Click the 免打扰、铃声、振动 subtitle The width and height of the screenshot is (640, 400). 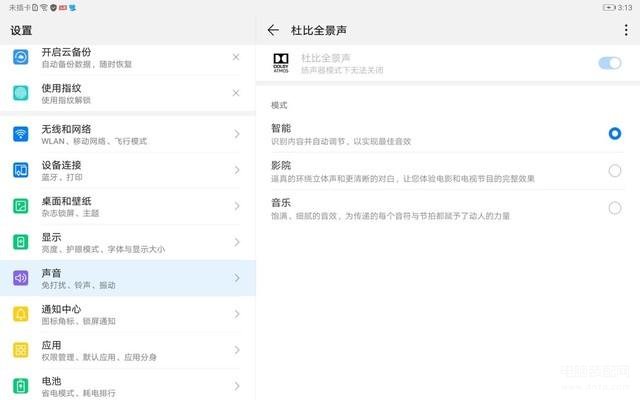pos(78,285)
